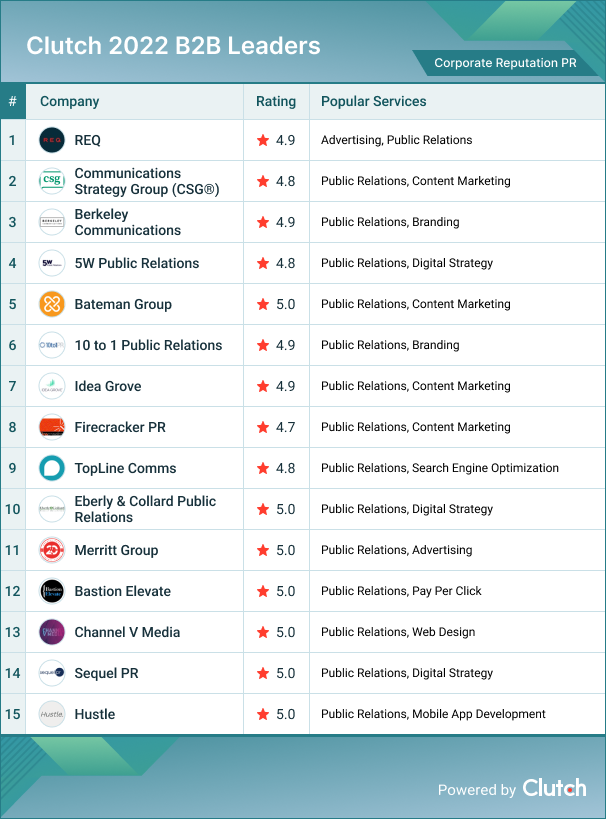Open Eberly & Collard Public Relations link
This screenshot has height=819, width=606.
(x=144, y=509)
